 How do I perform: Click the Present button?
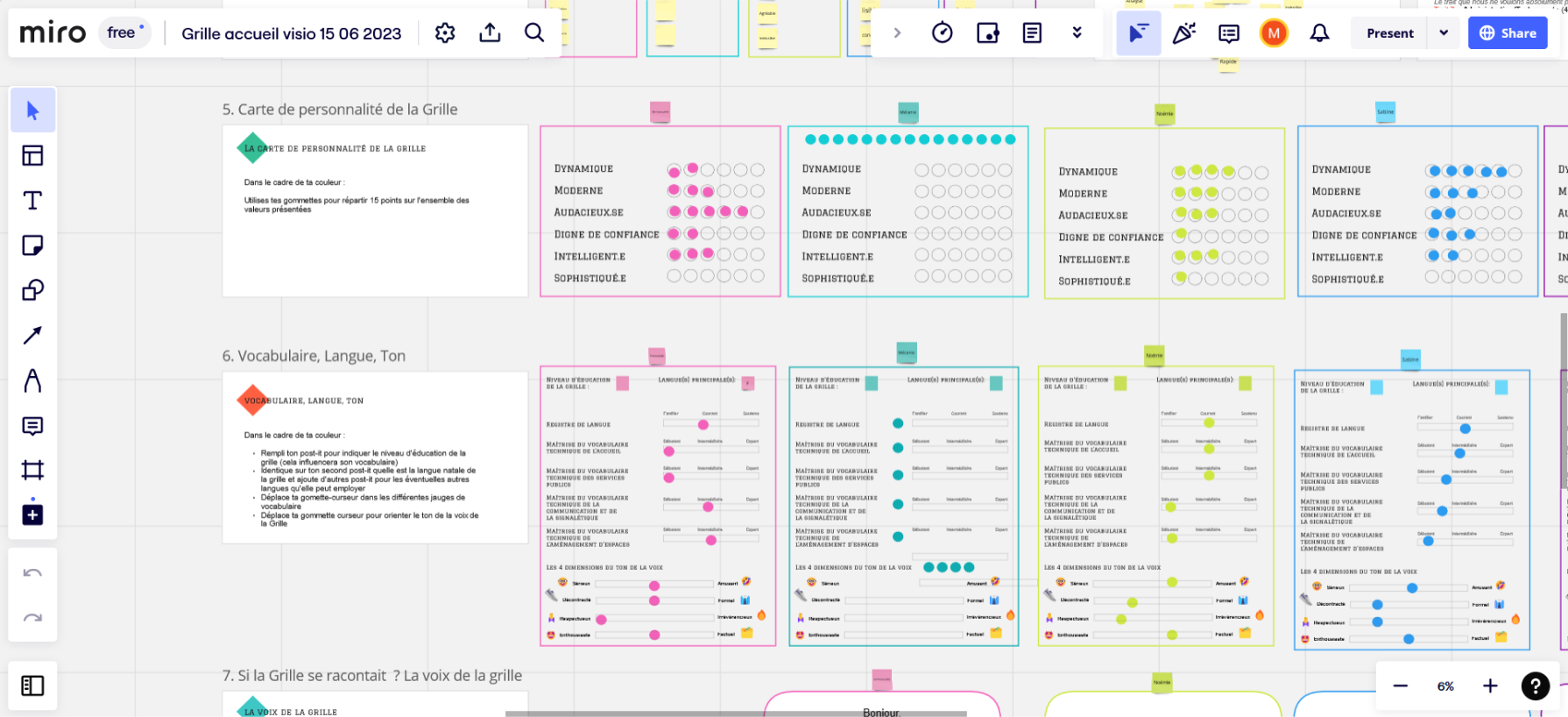click(x=1390, y=33)
